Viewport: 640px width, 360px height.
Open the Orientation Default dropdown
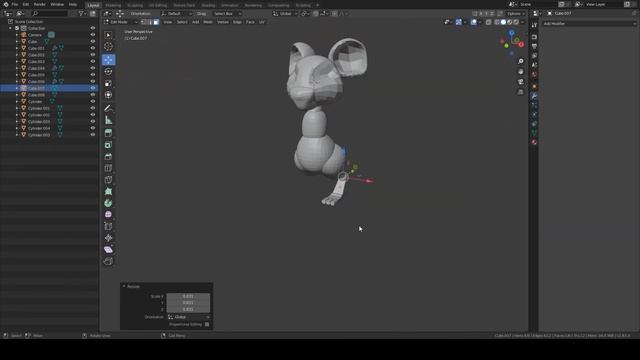tap(177, 13)
